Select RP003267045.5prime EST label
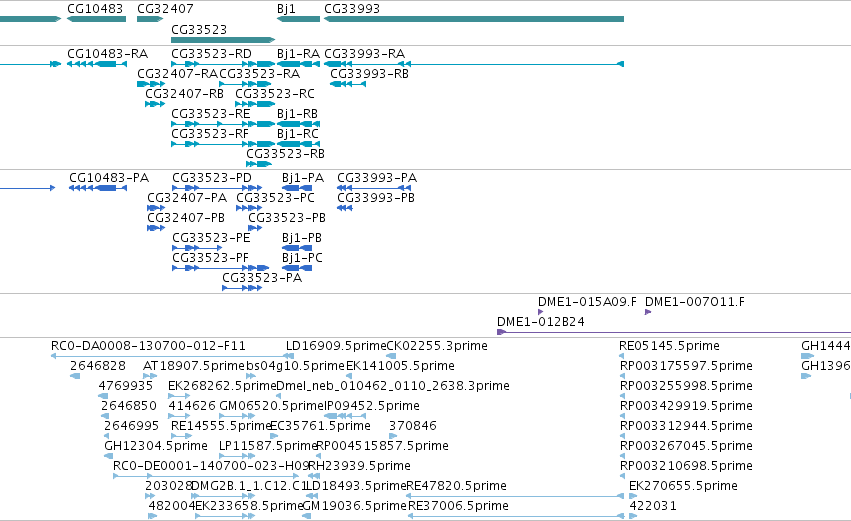 click(686, 447)
